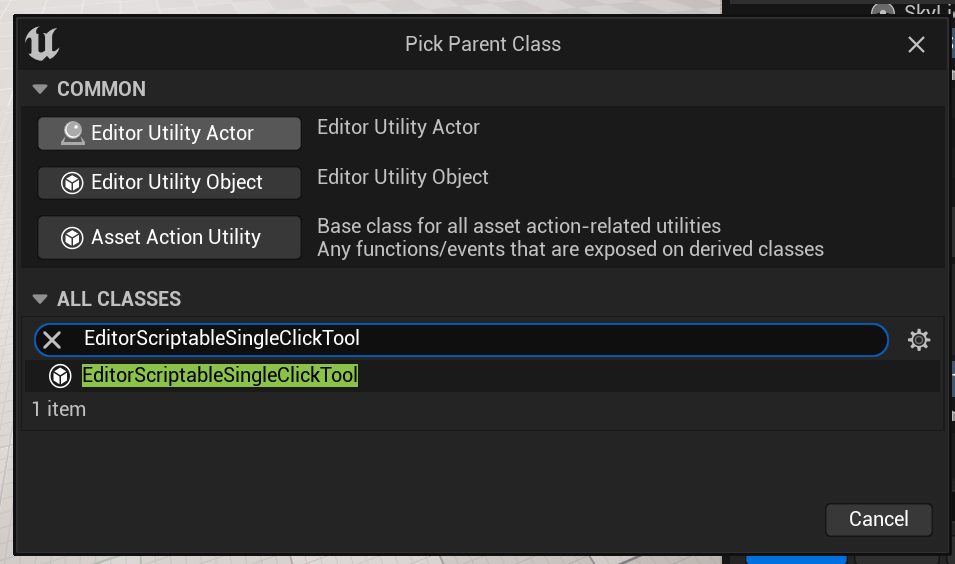Screen dimensions: 955x564
Task: Click the object icon on Editor Utility Object
Action: coord(72,183)
